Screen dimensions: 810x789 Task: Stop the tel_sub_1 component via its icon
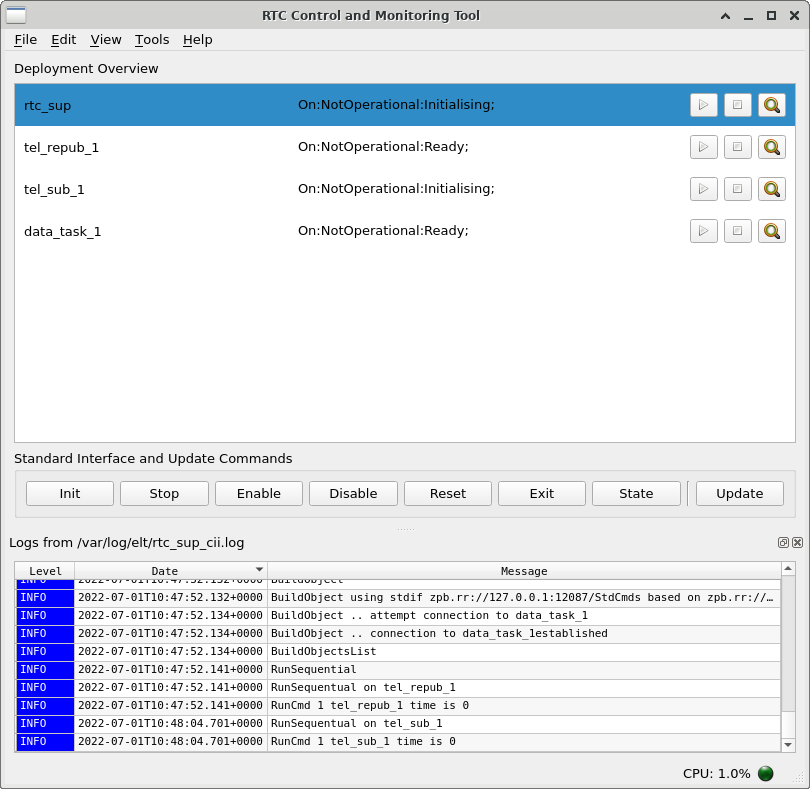click(x=737, y=189)
